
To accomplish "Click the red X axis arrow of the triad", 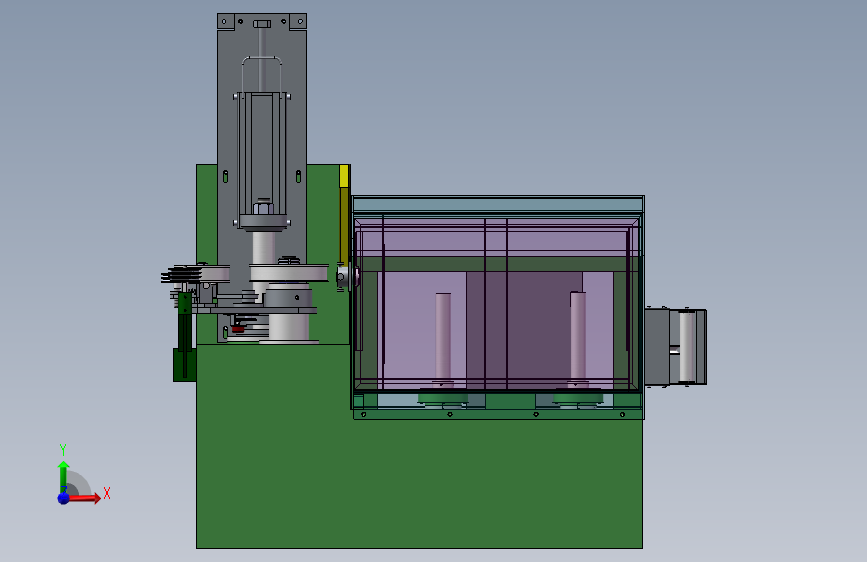I will click(x=84, y=498).
